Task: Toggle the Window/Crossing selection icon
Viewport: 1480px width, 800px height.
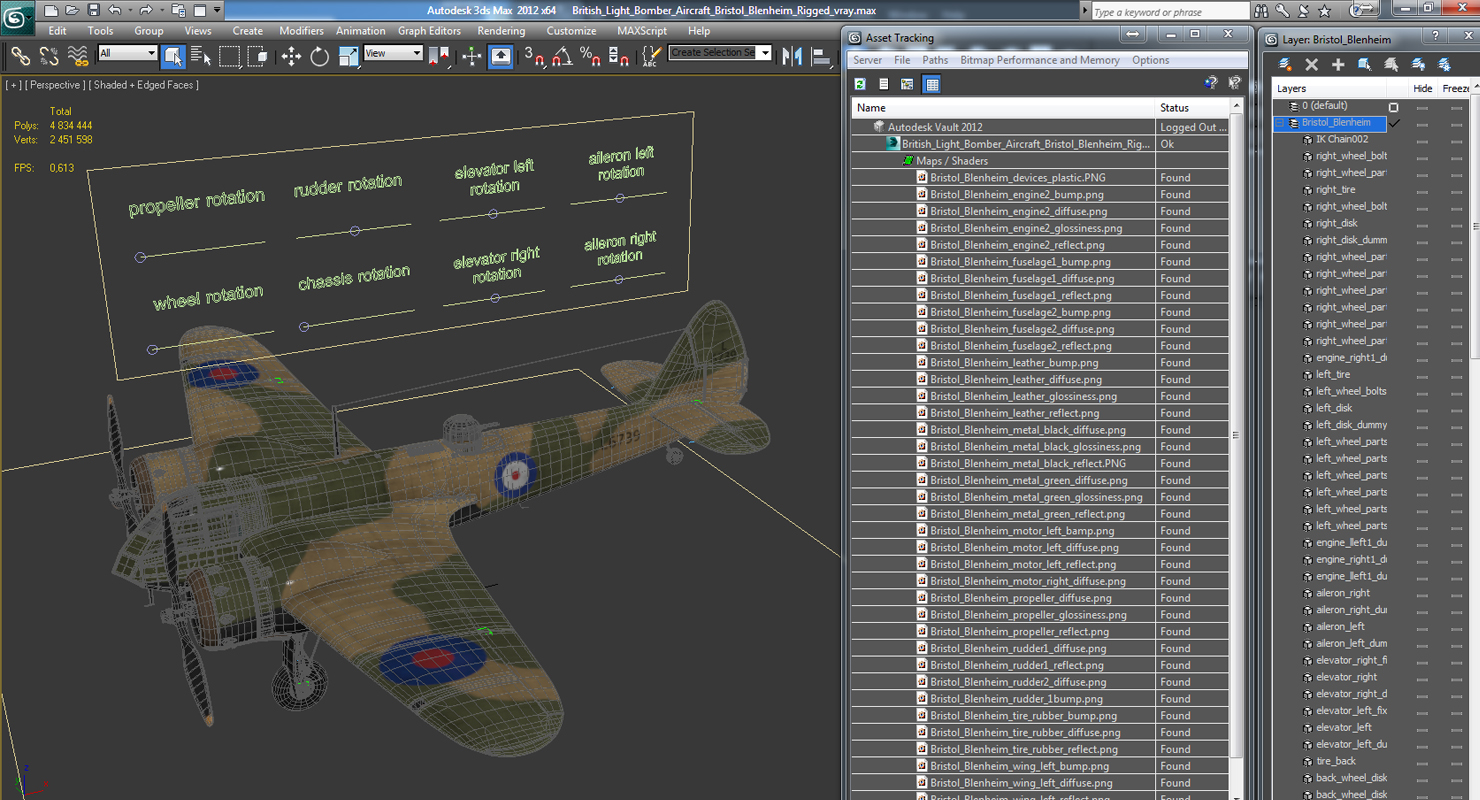Action: pyautogui.click(x=258, y=56)
